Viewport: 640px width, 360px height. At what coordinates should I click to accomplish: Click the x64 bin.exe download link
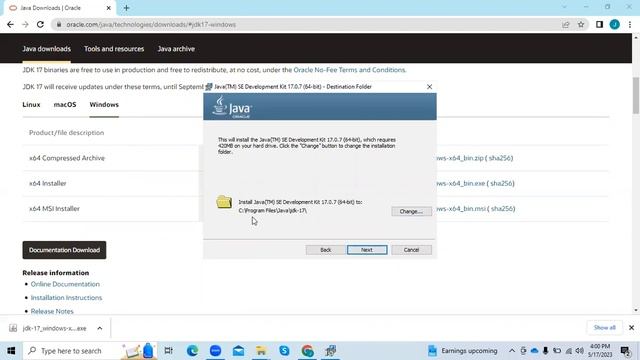click(460, 183)
